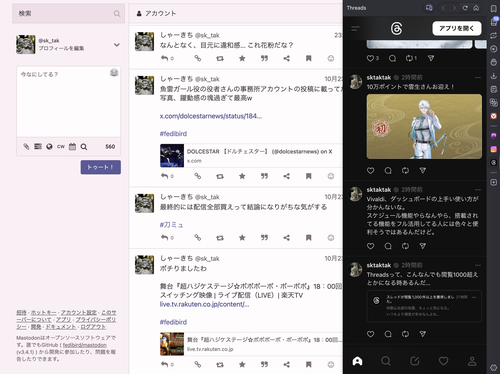Image resolution: width=500 pixels, height=374 pixels.
Task: Copy link of the 花粉だな post
Action: [x=198, y=58]
